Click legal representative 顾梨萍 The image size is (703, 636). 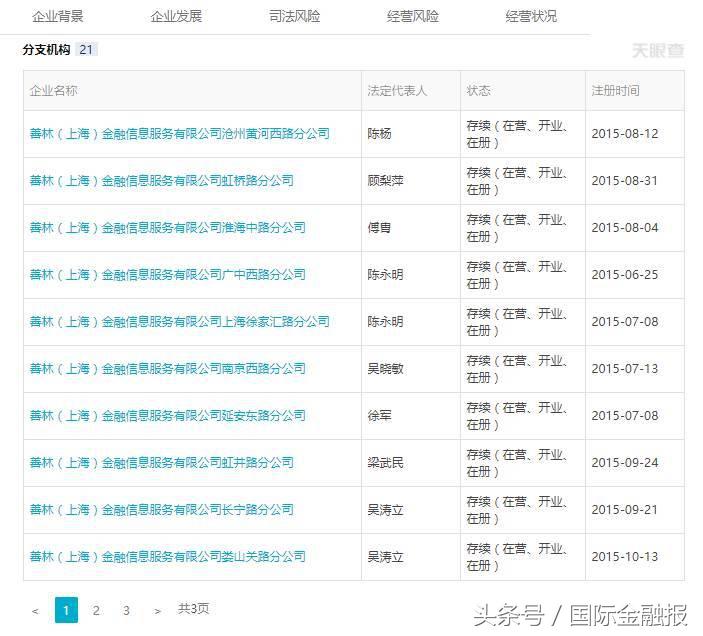point(385,181)
